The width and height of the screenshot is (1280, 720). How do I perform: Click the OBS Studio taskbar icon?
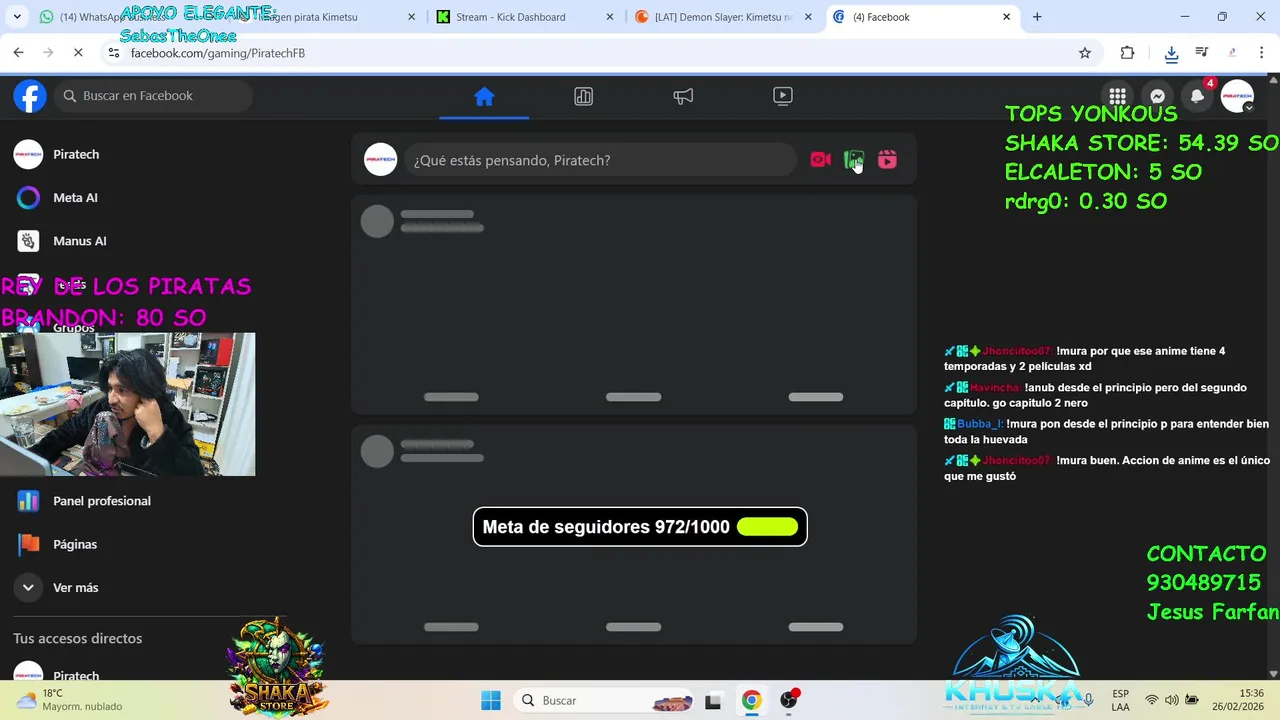(x=789, y=700)
